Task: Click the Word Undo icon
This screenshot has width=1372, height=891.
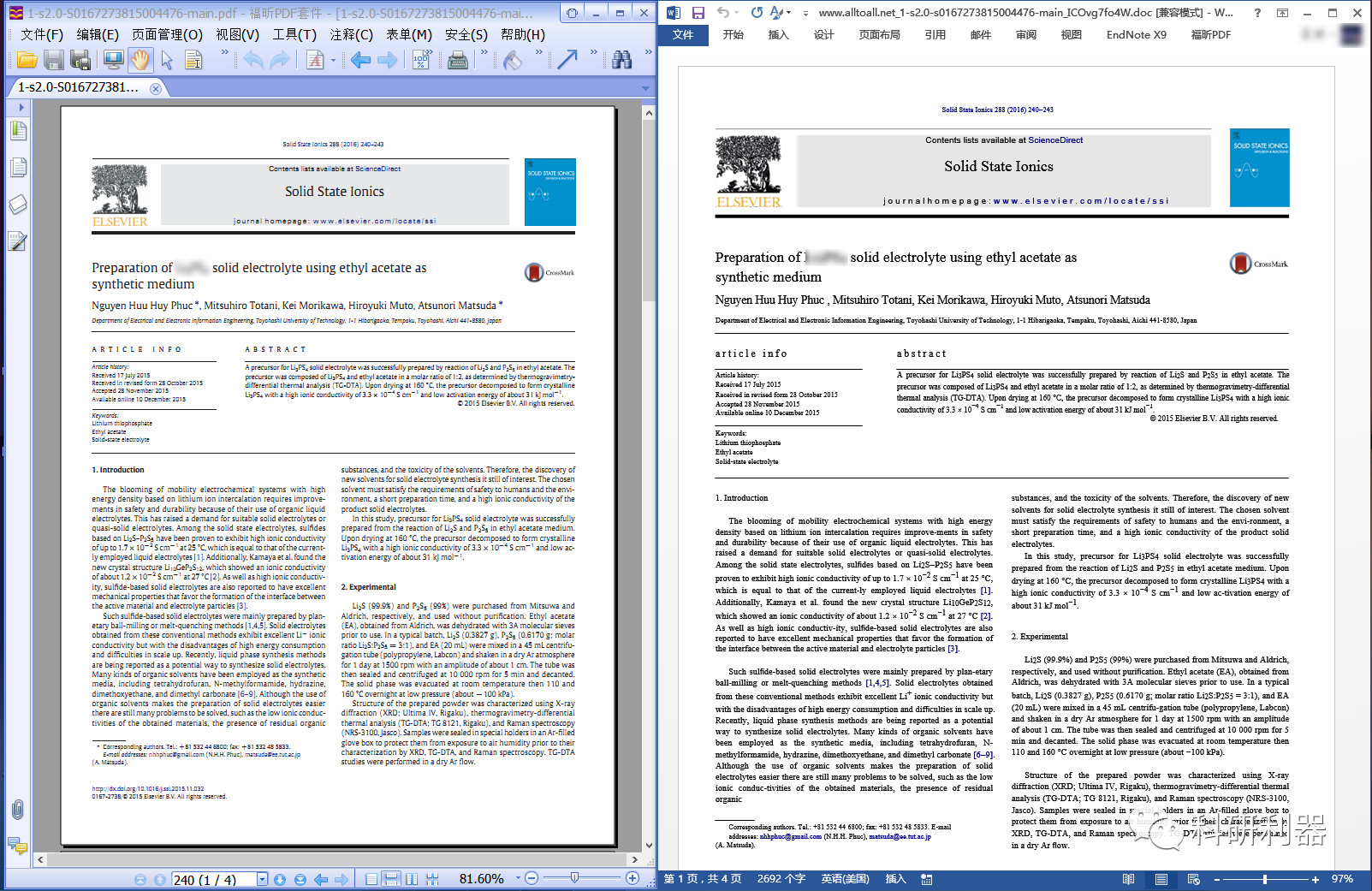Action: click(724, 13)
